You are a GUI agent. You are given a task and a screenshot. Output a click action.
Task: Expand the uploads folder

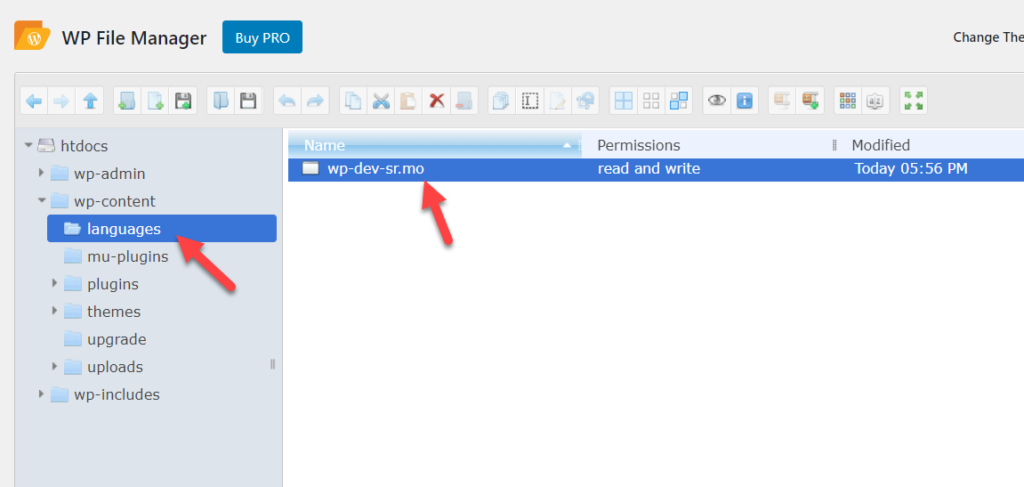(x=55, y=366)
